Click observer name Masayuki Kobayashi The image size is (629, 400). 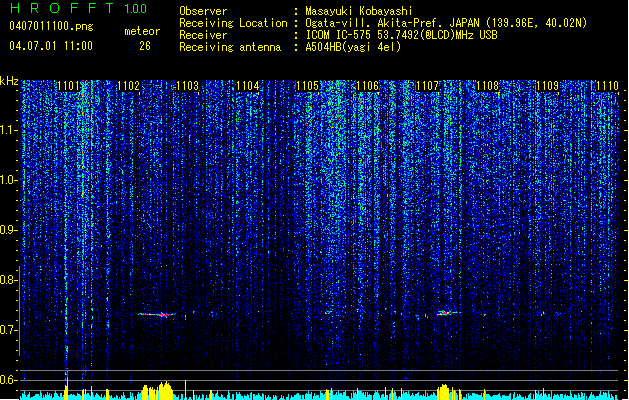click(x=359, y=11)
